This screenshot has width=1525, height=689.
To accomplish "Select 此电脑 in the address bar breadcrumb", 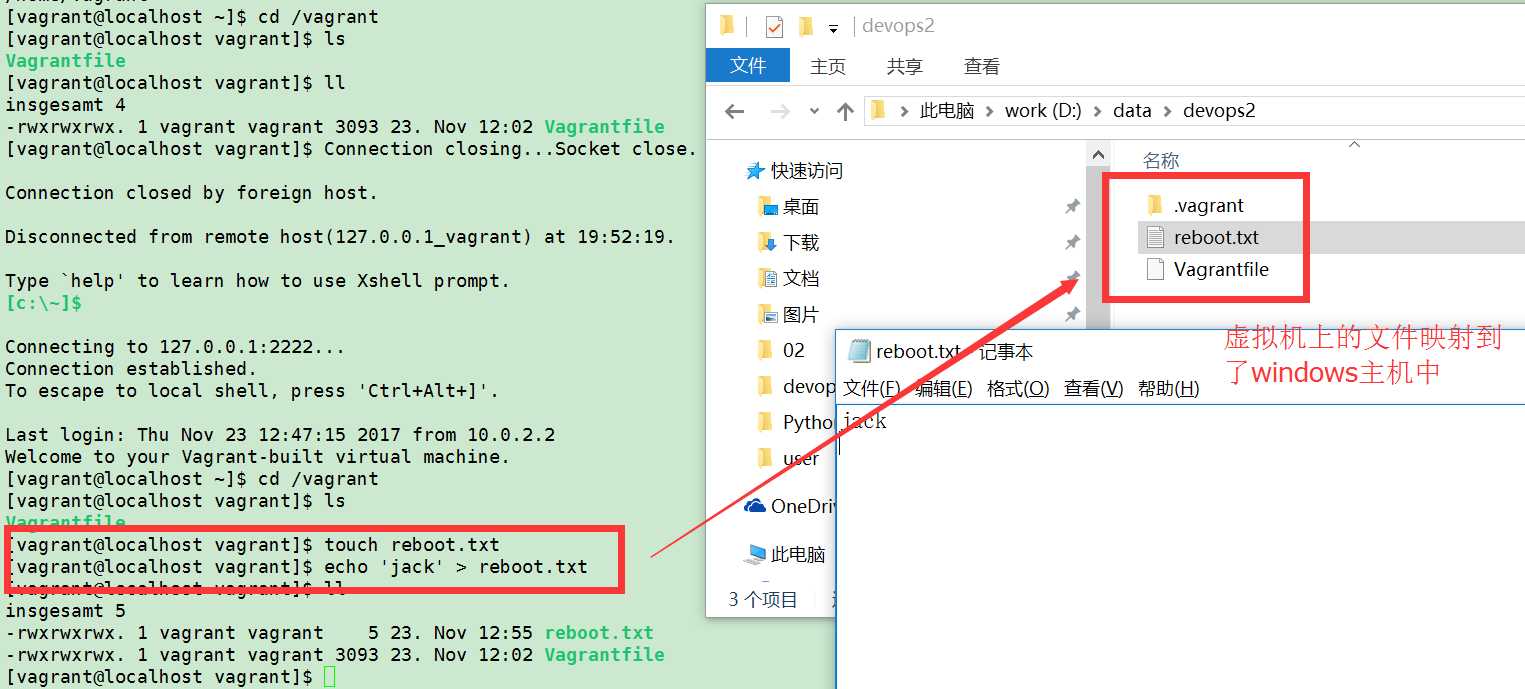I will pos(947,111).
